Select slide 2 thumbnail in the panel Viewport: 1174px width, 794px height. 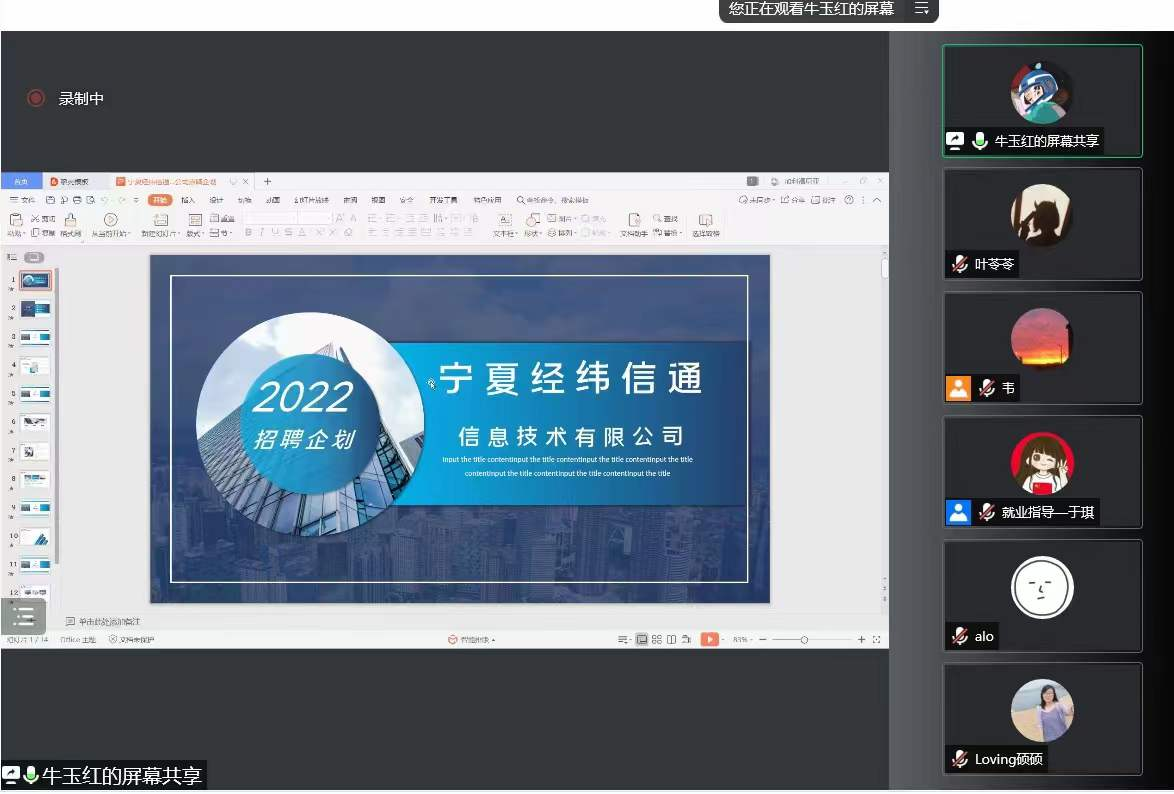(x=35, y=309)
